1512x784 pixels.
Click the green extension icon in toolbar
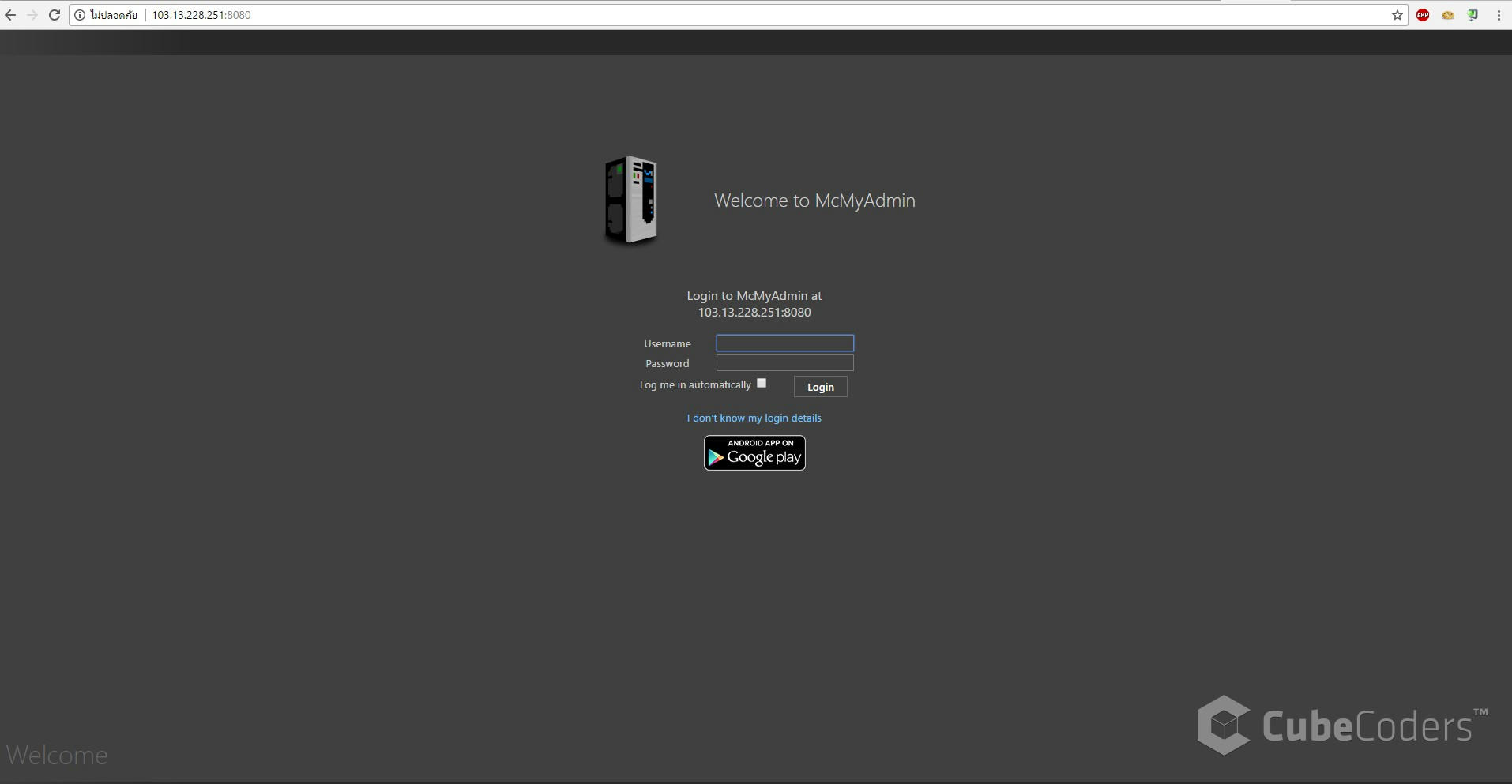click(1473, 15)
